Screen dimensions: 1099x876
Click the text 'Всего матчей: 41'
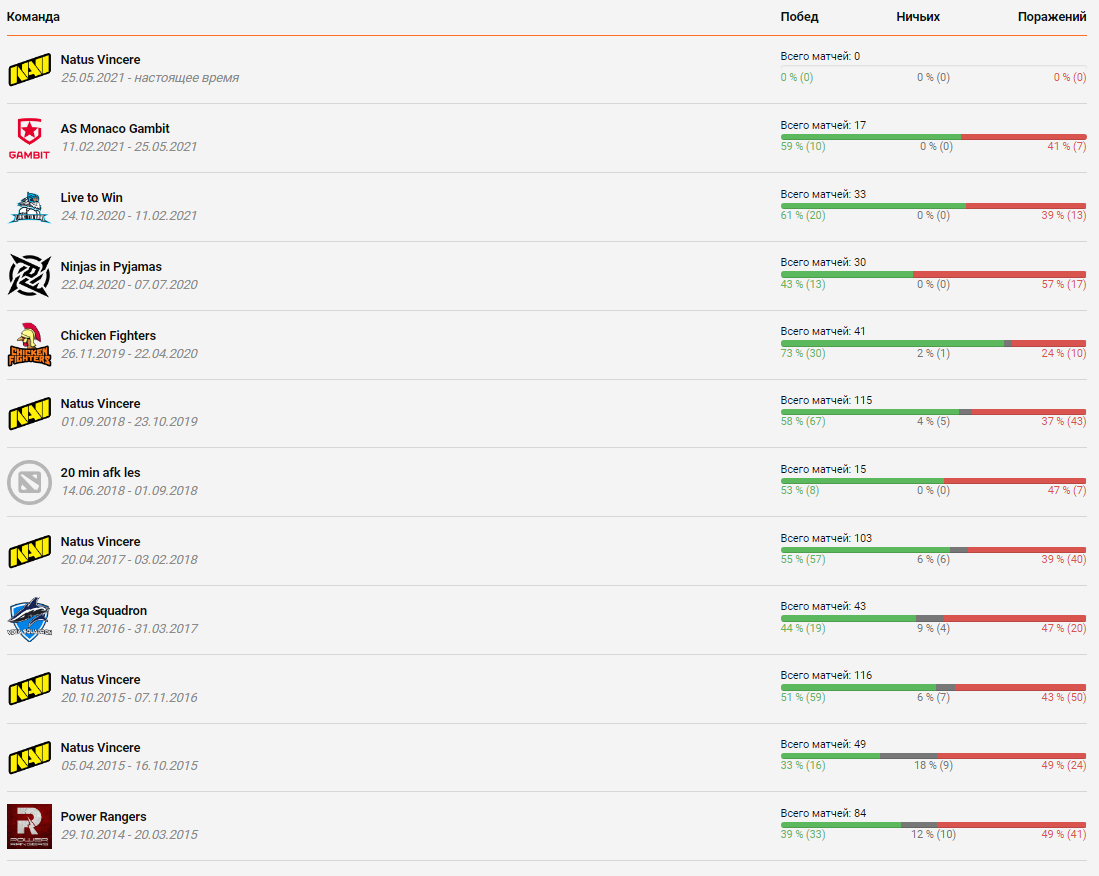click(824, 331)
